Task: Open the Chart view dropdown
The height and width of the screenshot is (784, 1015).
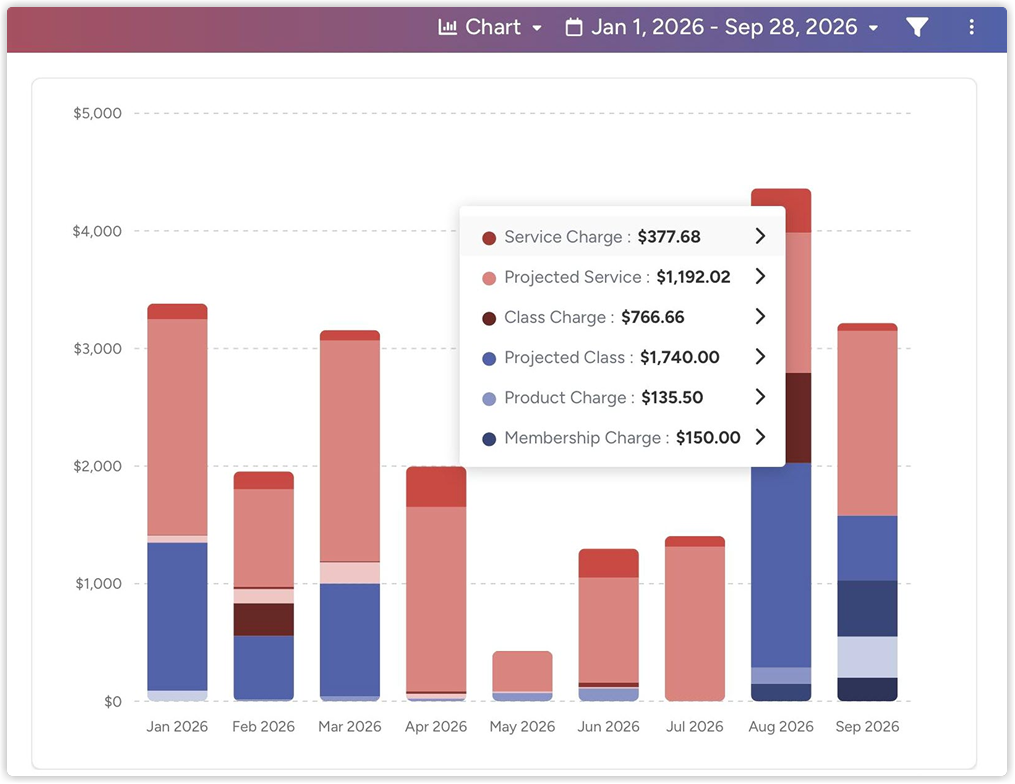Action: (x=490, y=27)
